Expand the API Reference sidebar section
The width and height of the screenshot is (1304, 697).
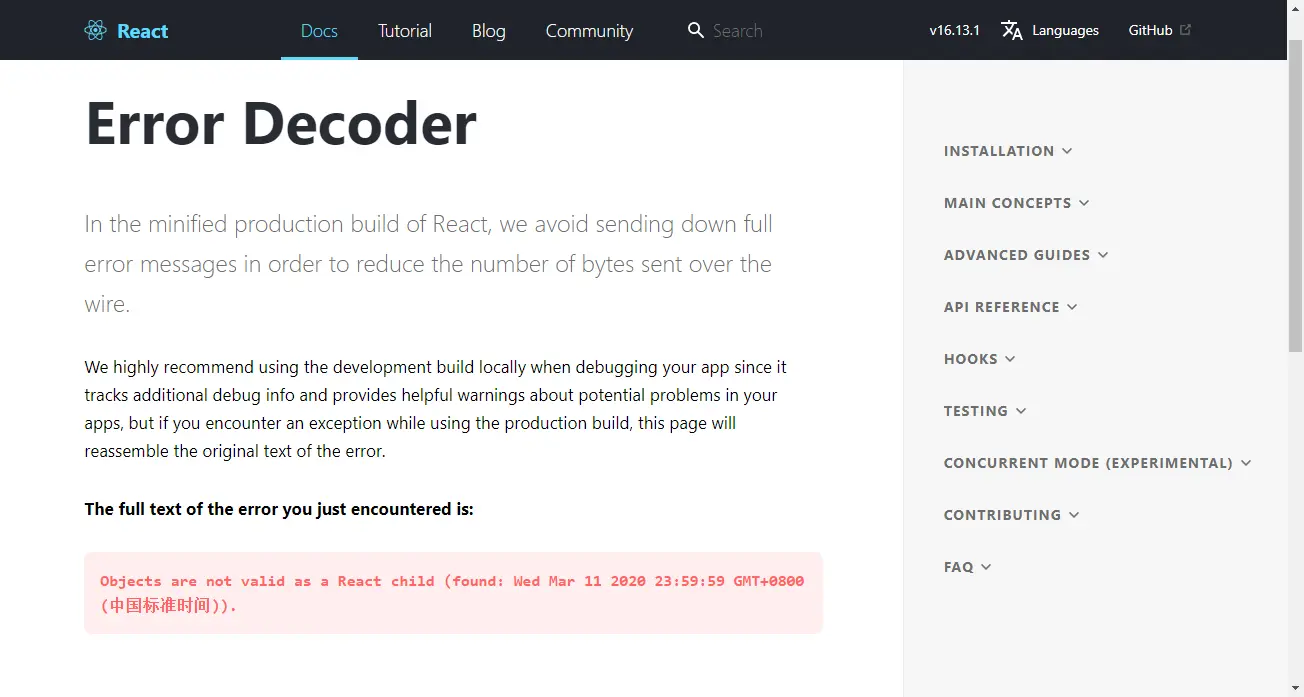pyautogui.click(x=1010, y=307)
